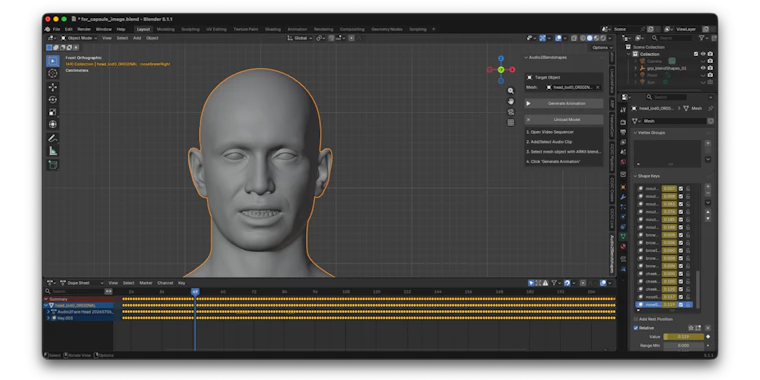Select the Select Box tool
760x380 pixels.
53,61
